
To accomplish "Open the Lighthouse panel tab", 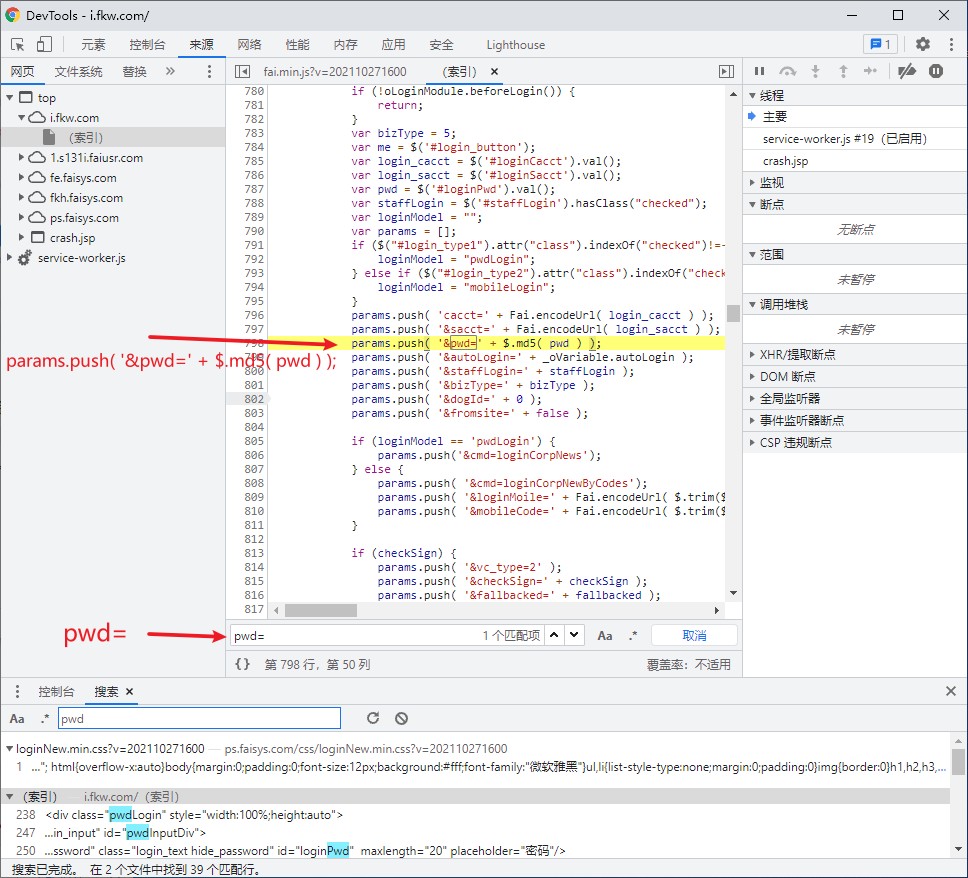I will (x=515, y=44).
